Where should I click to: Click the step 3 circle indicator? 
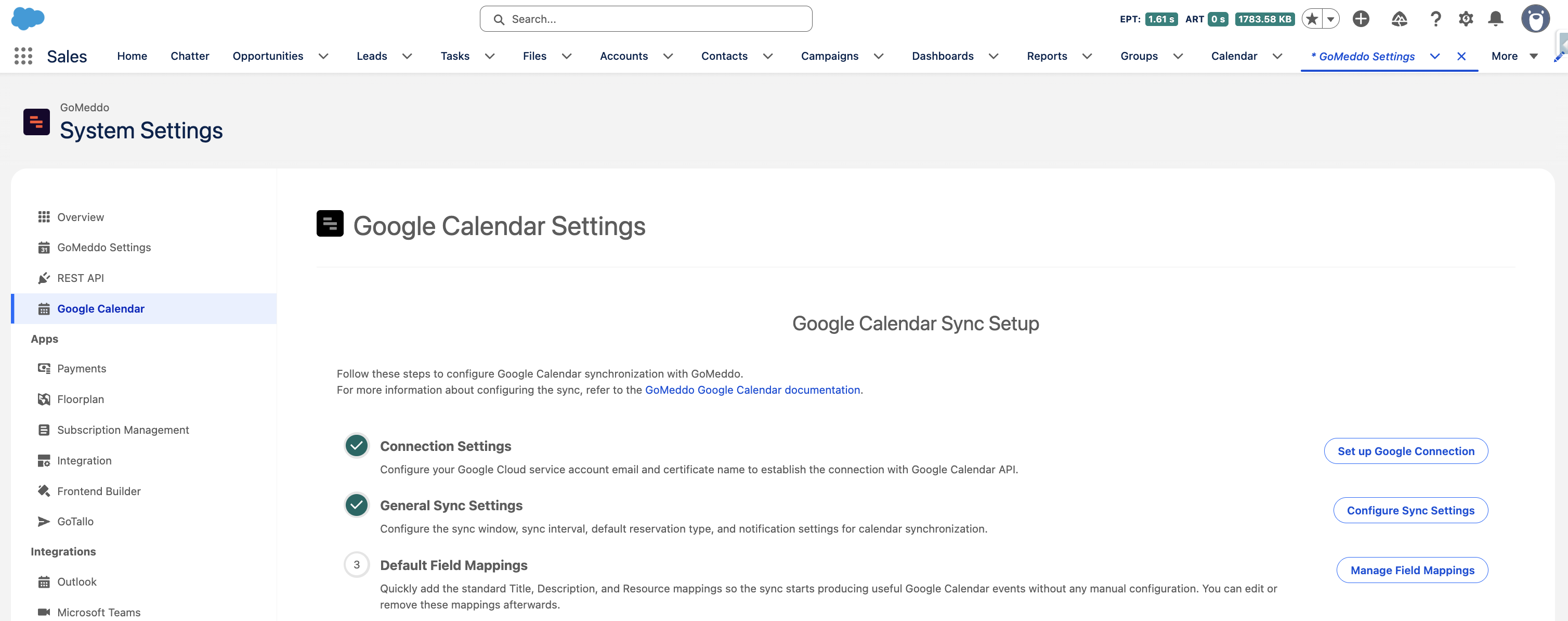tap(357, 564)
